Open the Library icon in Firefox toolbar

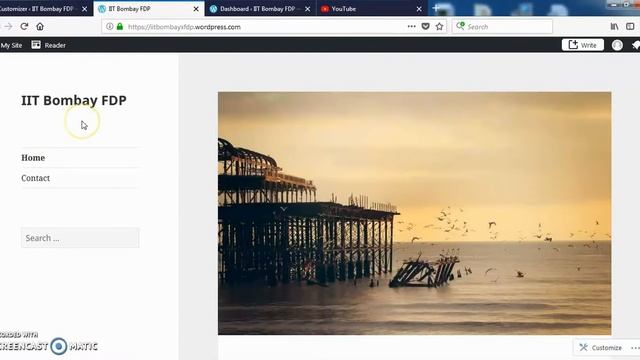(614, 27)
